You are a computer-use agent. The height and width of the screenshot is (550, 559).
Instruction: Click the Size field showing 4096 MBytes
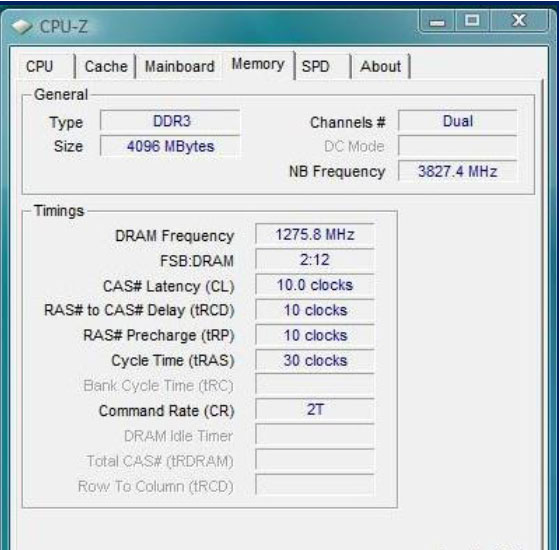tap(170, 146)
